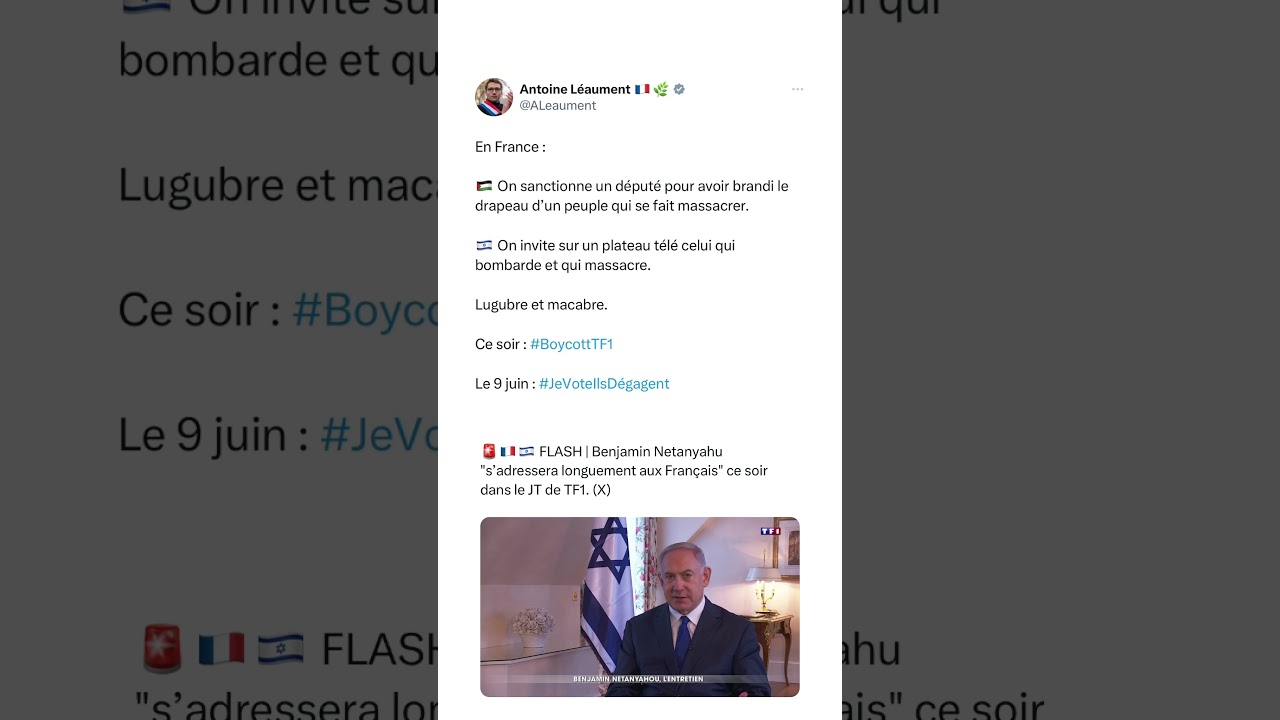
Task: Open the #JeVoteIlsDégagent hashtag
Action: (604, 383)
